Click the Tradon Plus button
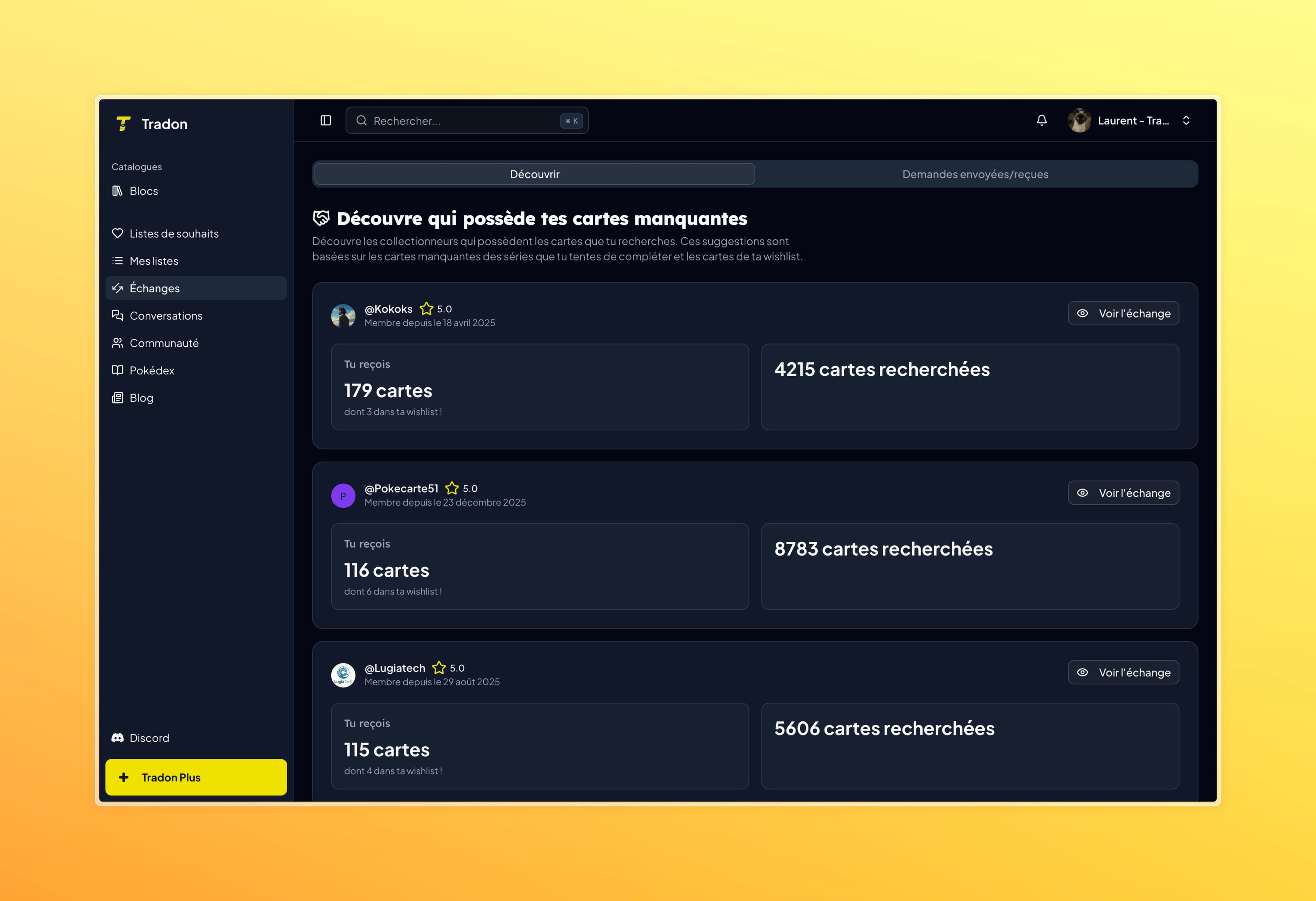Screen dimensions: 1316x901 tap(196, 778)
